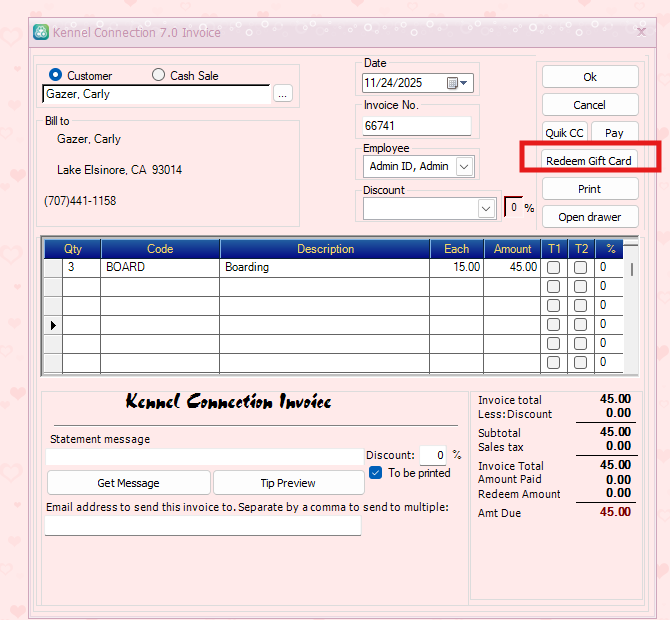The height and width of the screenshot is (620, 670).
Task: Click the Pay button
Action: (x=614, y=133)
